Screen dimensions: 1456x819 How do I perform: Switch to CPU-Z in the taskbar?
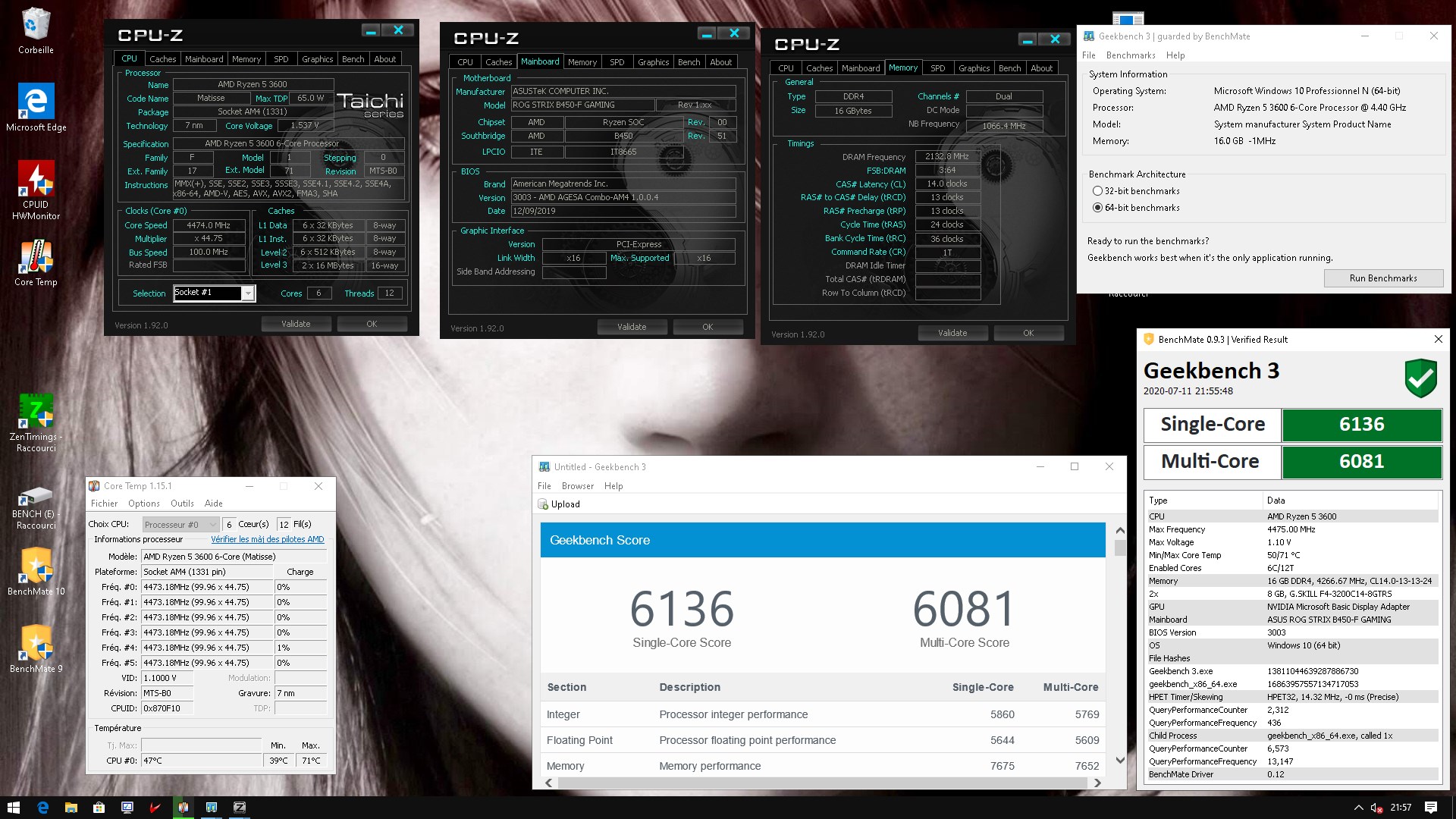tap(240, 808)
